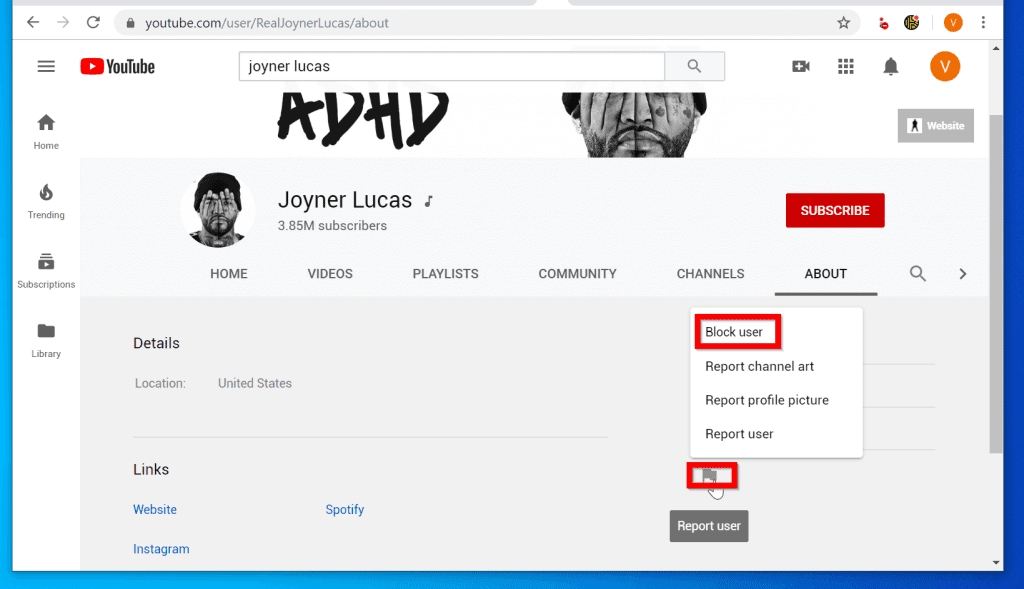Switch to the HOME channel tab
Screen dimensions: 1024x589
click(x=229, y=274)
